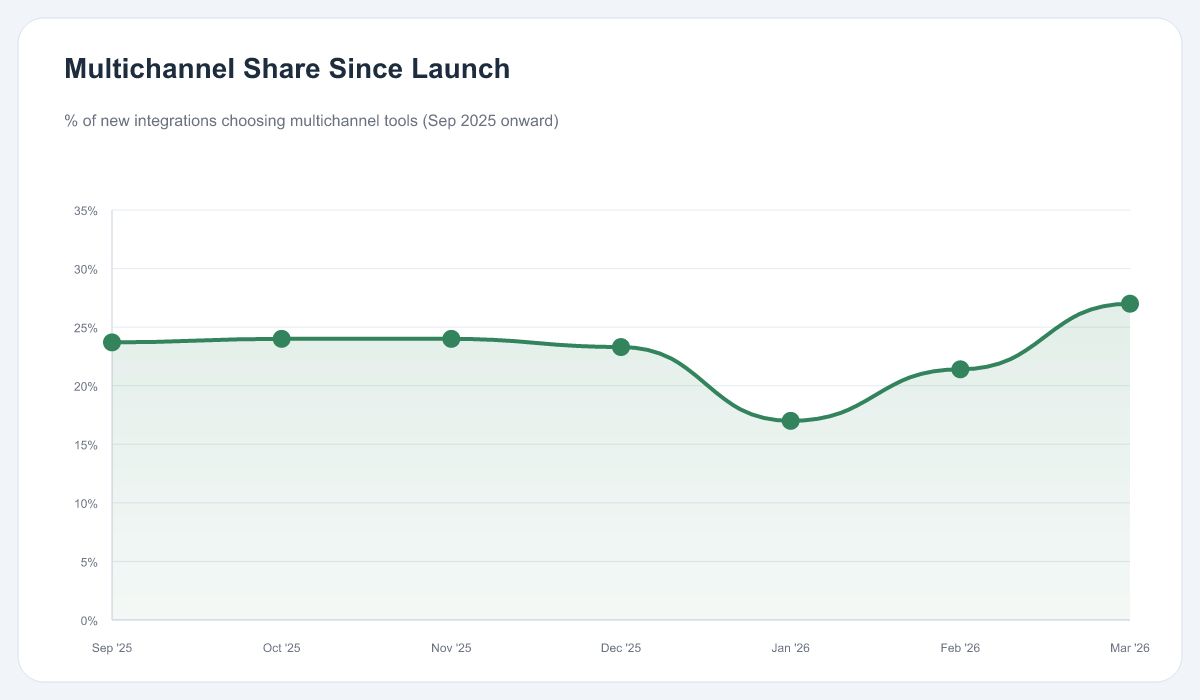Select the Dec '25 data point dot
The image size is (1200, 700).
pyautogui.click(x=621, y=346)
